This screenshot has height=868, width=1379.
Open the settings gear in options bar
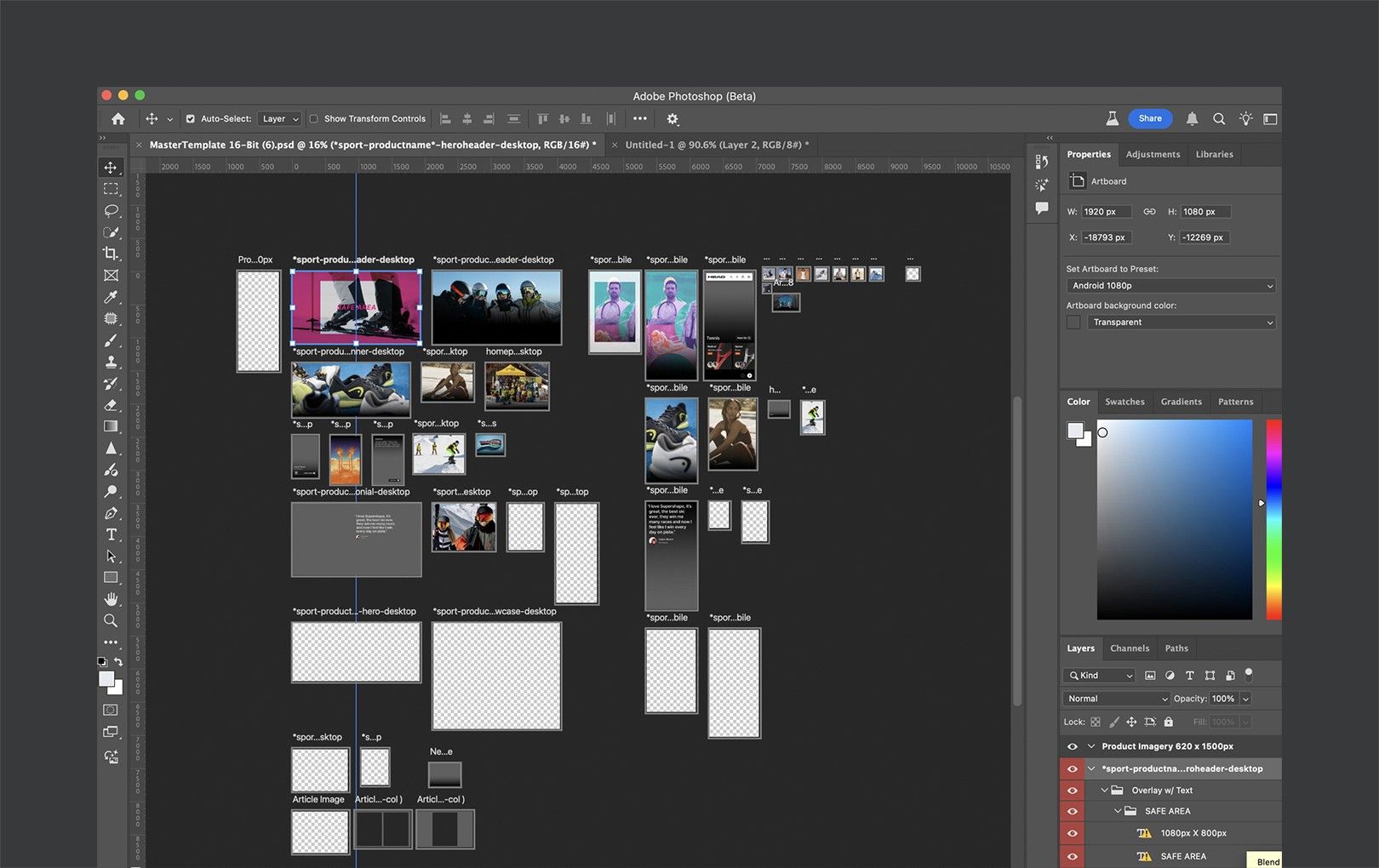pos(672,119)
